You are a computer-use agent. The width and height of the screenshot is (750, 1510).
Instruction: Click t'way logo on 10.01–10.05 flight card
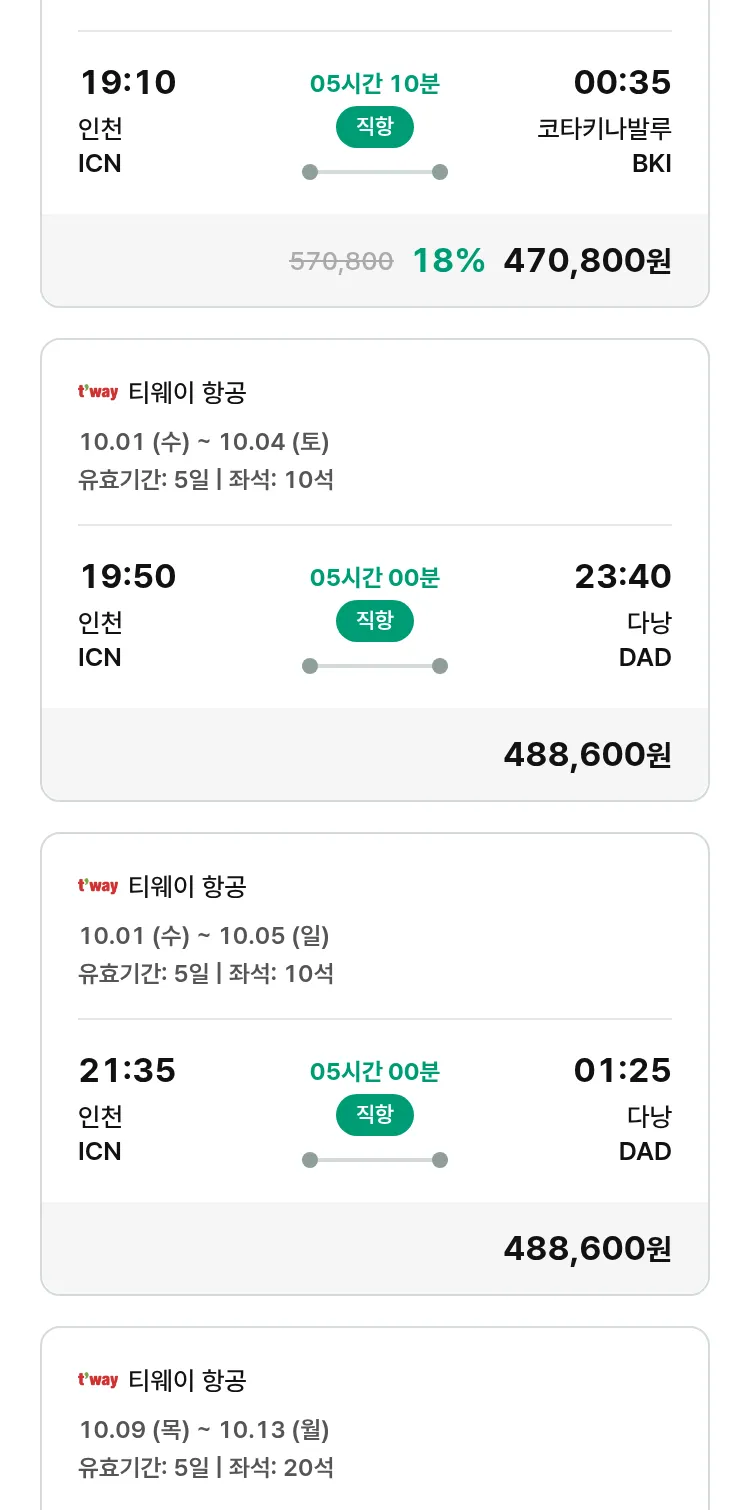tap(98, 887)
